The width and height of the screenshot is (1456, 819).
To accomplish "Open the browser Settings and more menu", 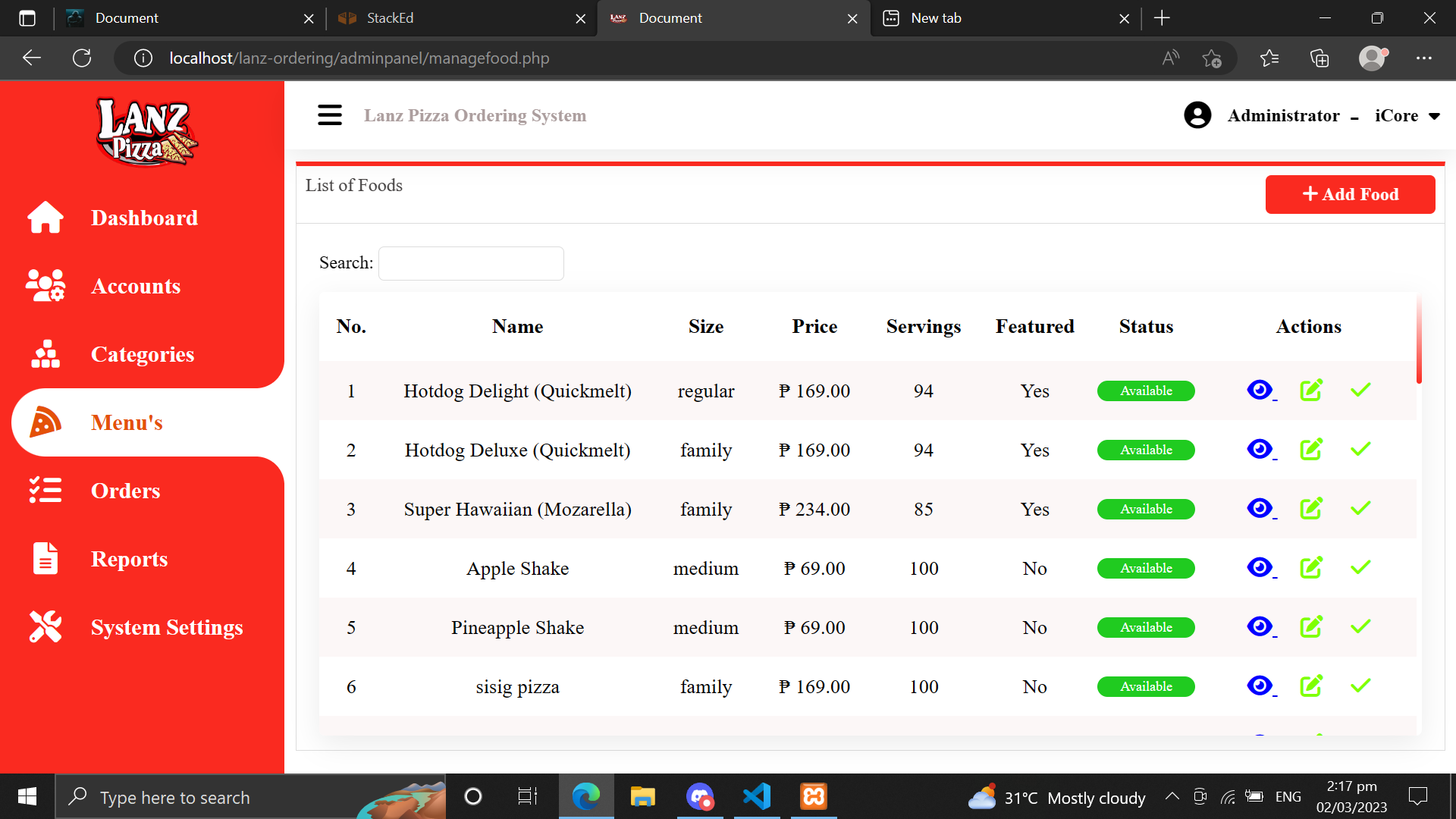I will pos(1423,58).
